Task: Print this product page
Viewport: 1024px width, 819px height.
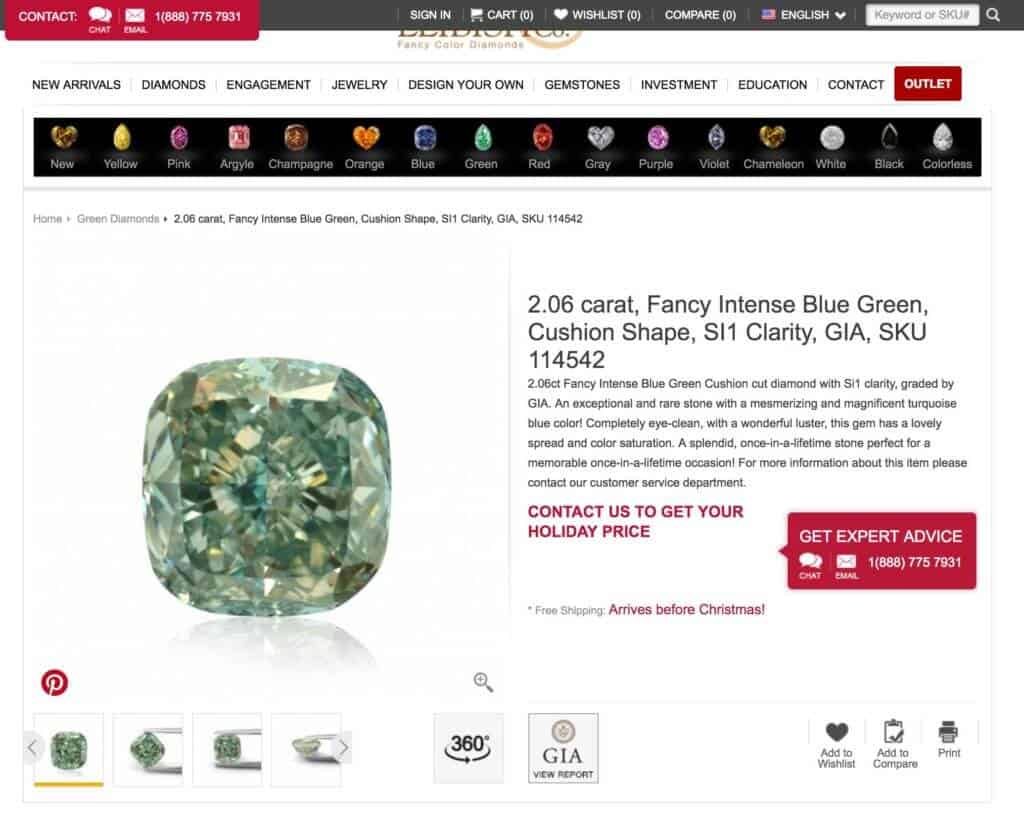Action: [948, 739]
